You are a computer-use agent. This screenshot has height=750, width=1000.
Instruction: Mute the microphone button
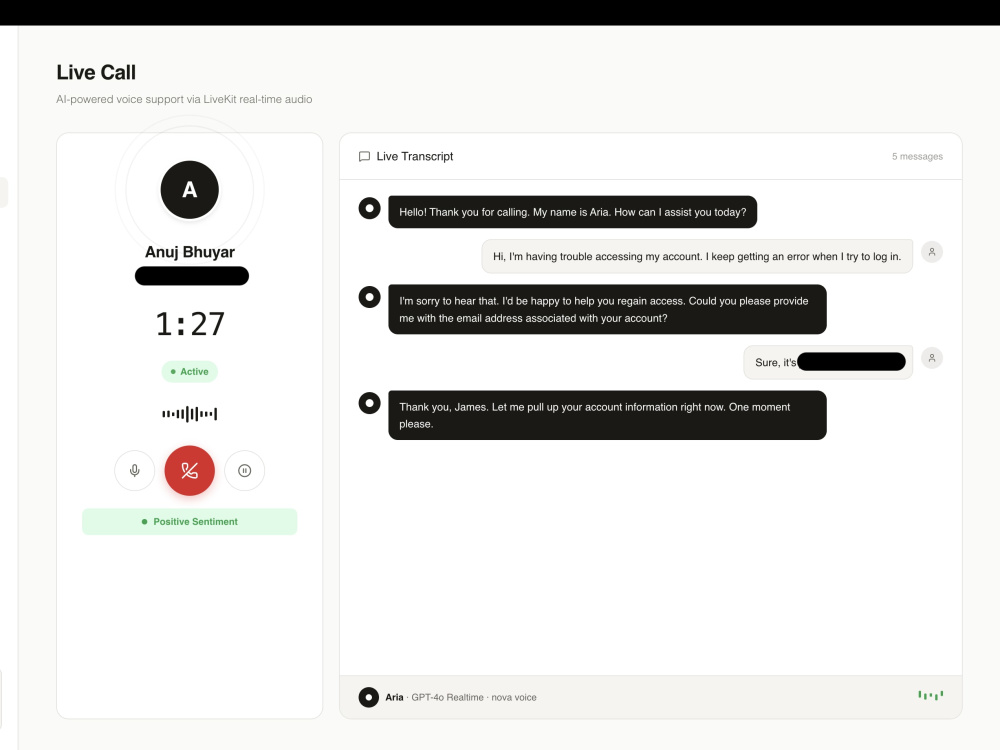135,471
